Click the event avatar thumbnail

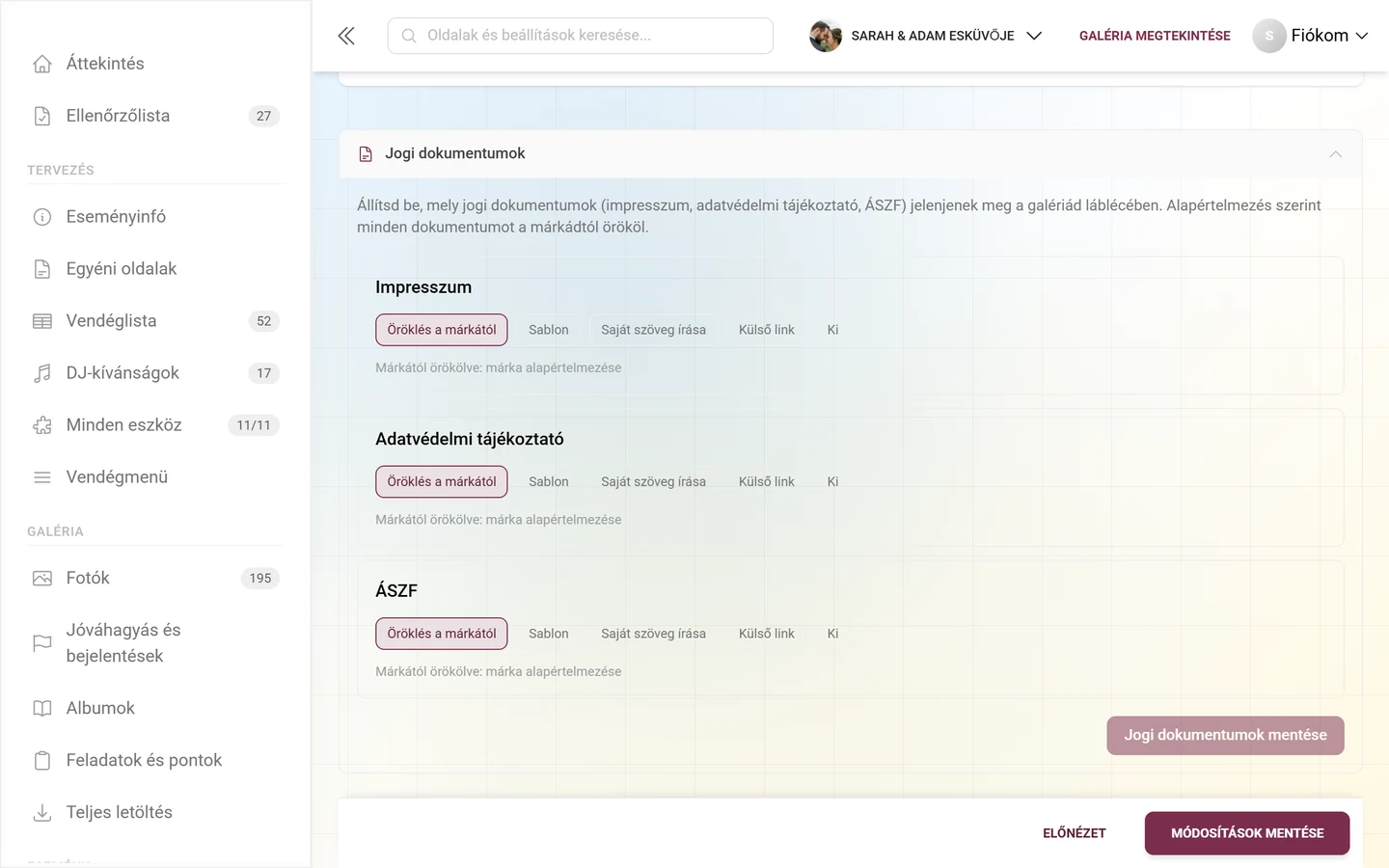point(826,36)
